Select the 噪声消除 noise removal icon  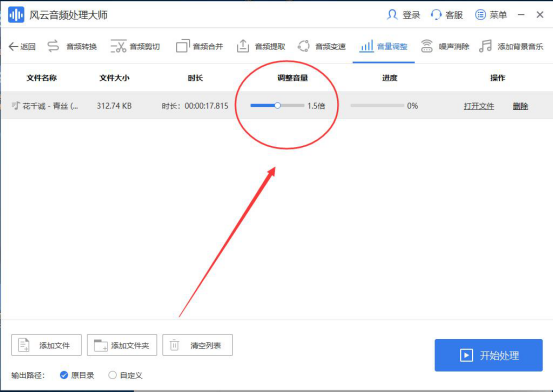pyautogui.click(x=427, y=46)
